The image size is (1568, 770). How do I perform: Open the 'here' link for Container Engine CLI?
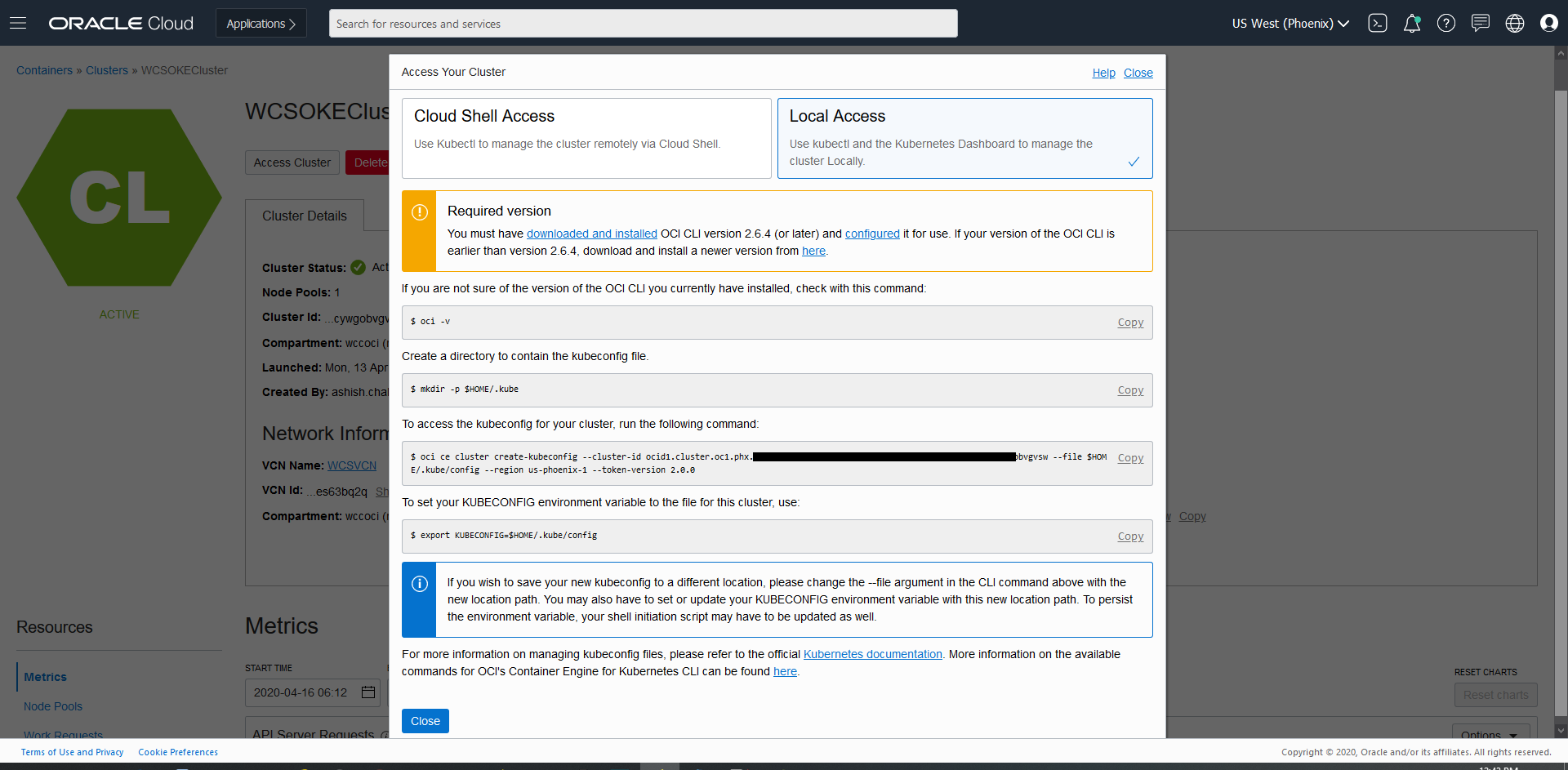click(785, 671)
